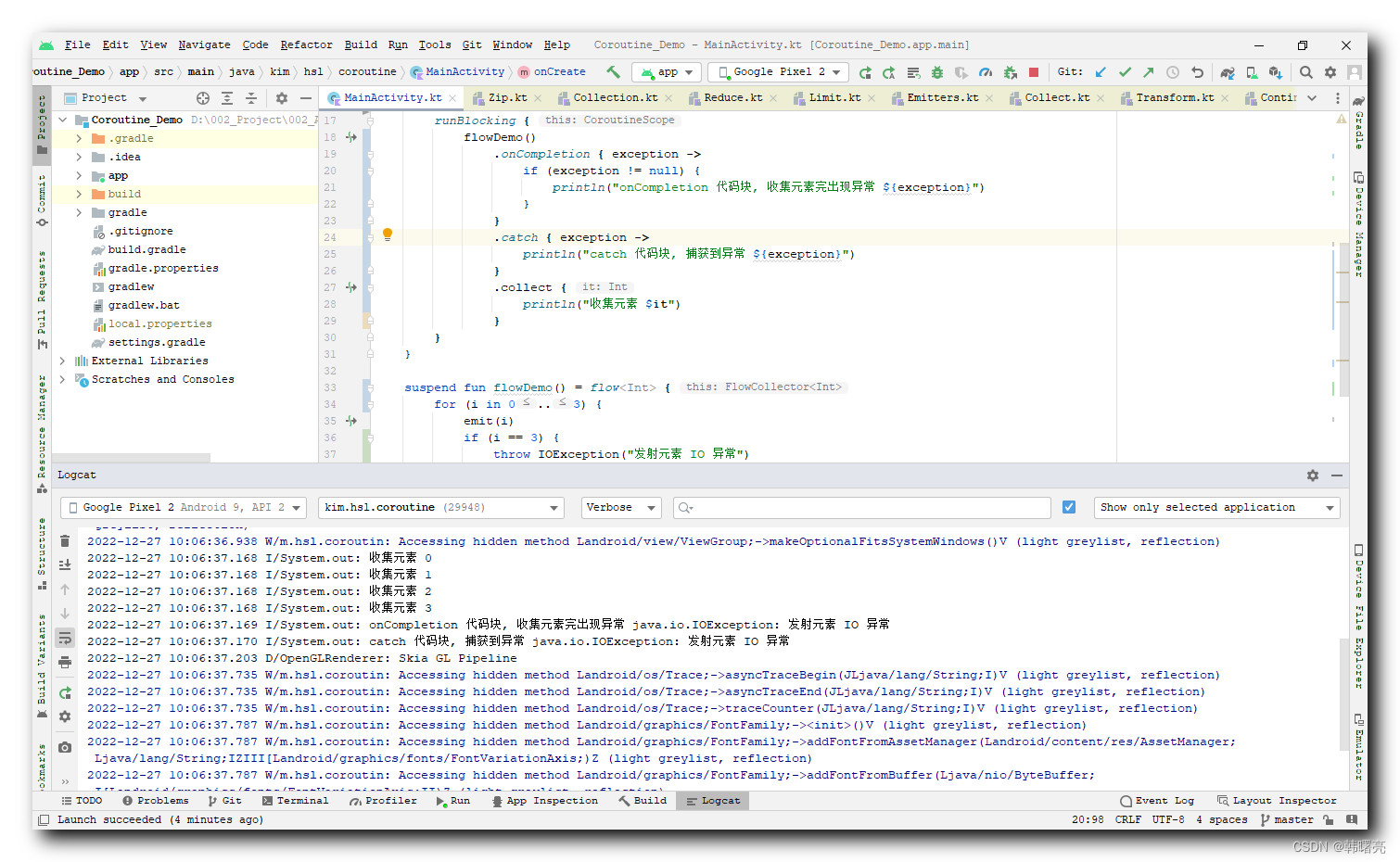Image resolution: width=1400 pixels, height=862 pixels.
Task: Click the Print icon in Logcat sidebar
Action: click(65, 662)
